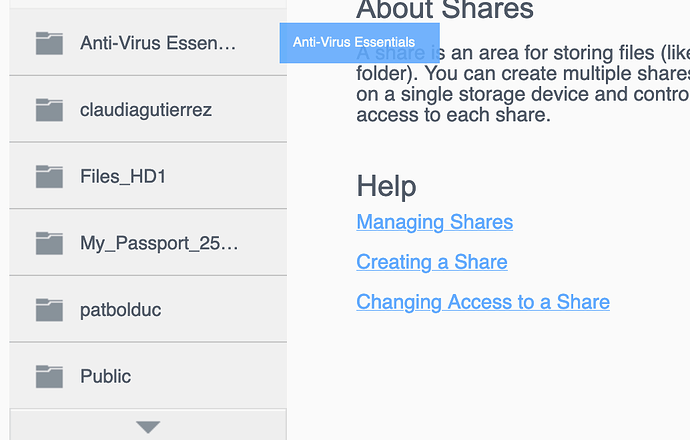Click the Public share folder icon

point(49,376)
